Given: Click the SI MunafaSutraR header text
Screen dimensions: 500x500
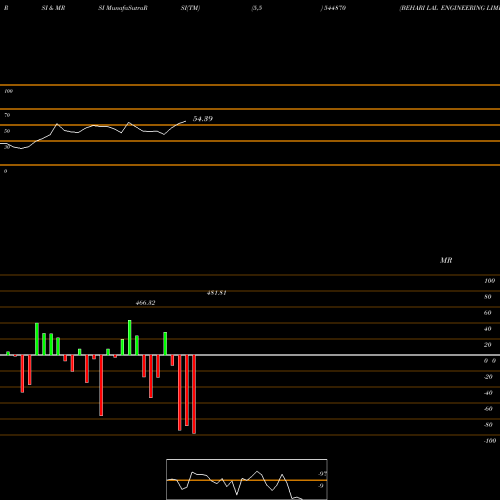Looking at the screenshot, I should coord(123,8).
